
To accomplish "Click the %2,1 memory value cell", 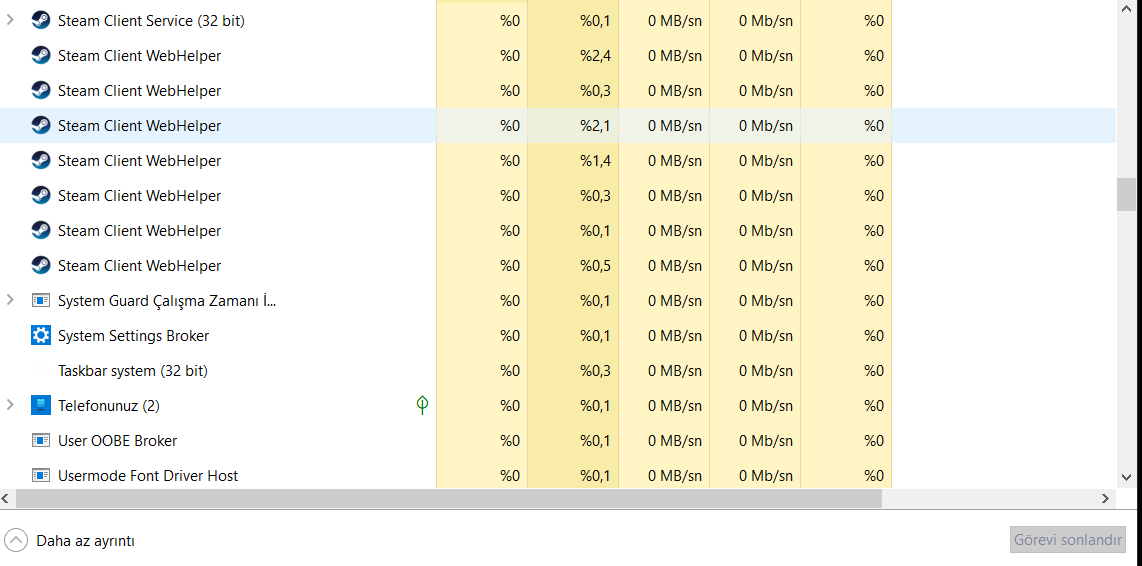I will point(572,125).
